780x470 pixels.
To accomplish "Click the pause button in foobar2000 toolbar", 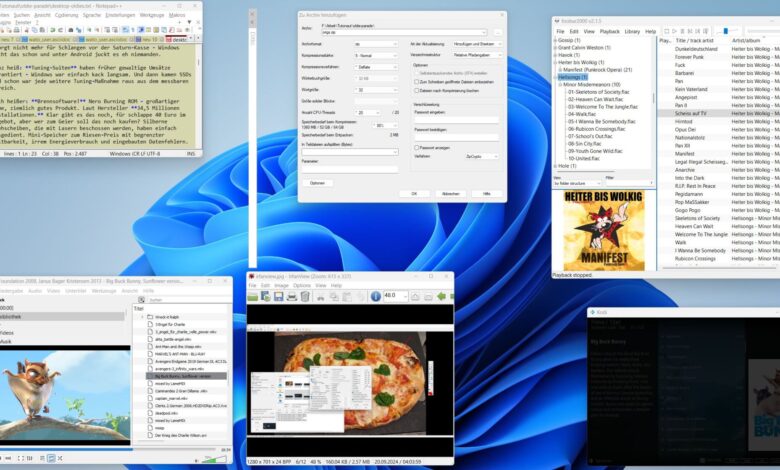I will pos(682,31).
